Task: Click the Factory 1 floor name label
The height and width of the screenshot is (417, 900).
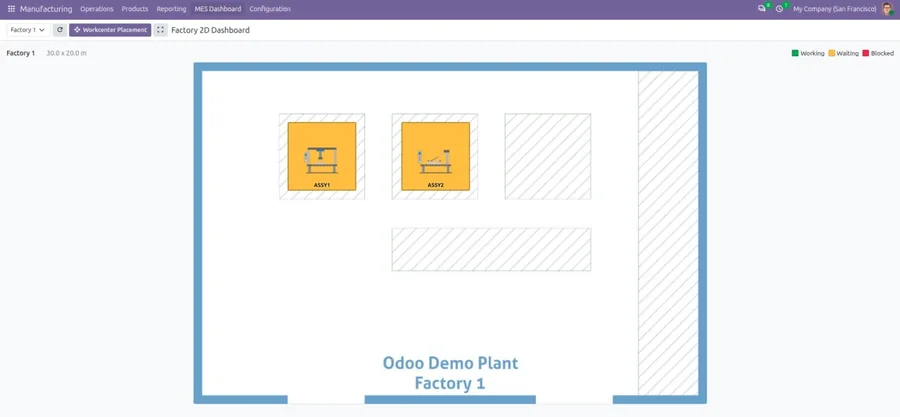Action: [21, 53]
